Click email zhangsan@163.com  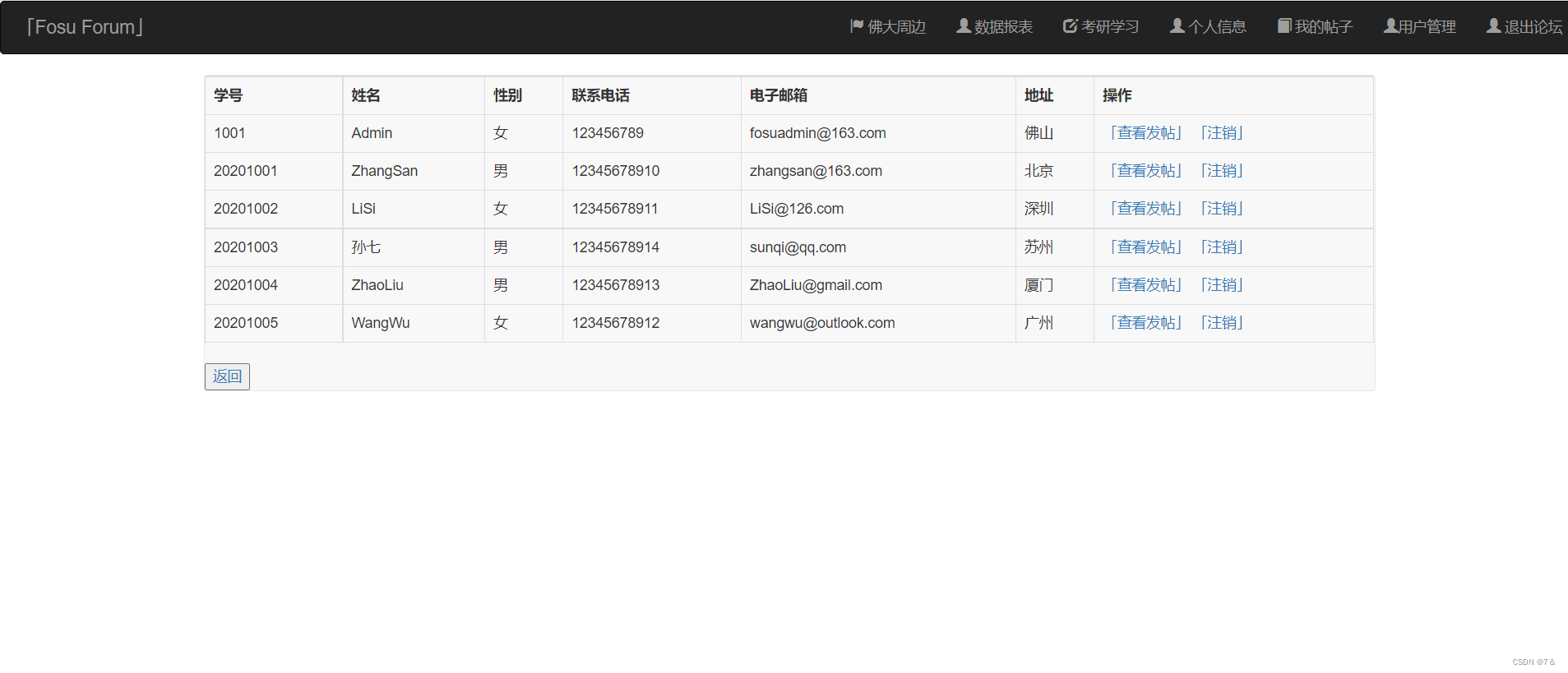point(816,171)
